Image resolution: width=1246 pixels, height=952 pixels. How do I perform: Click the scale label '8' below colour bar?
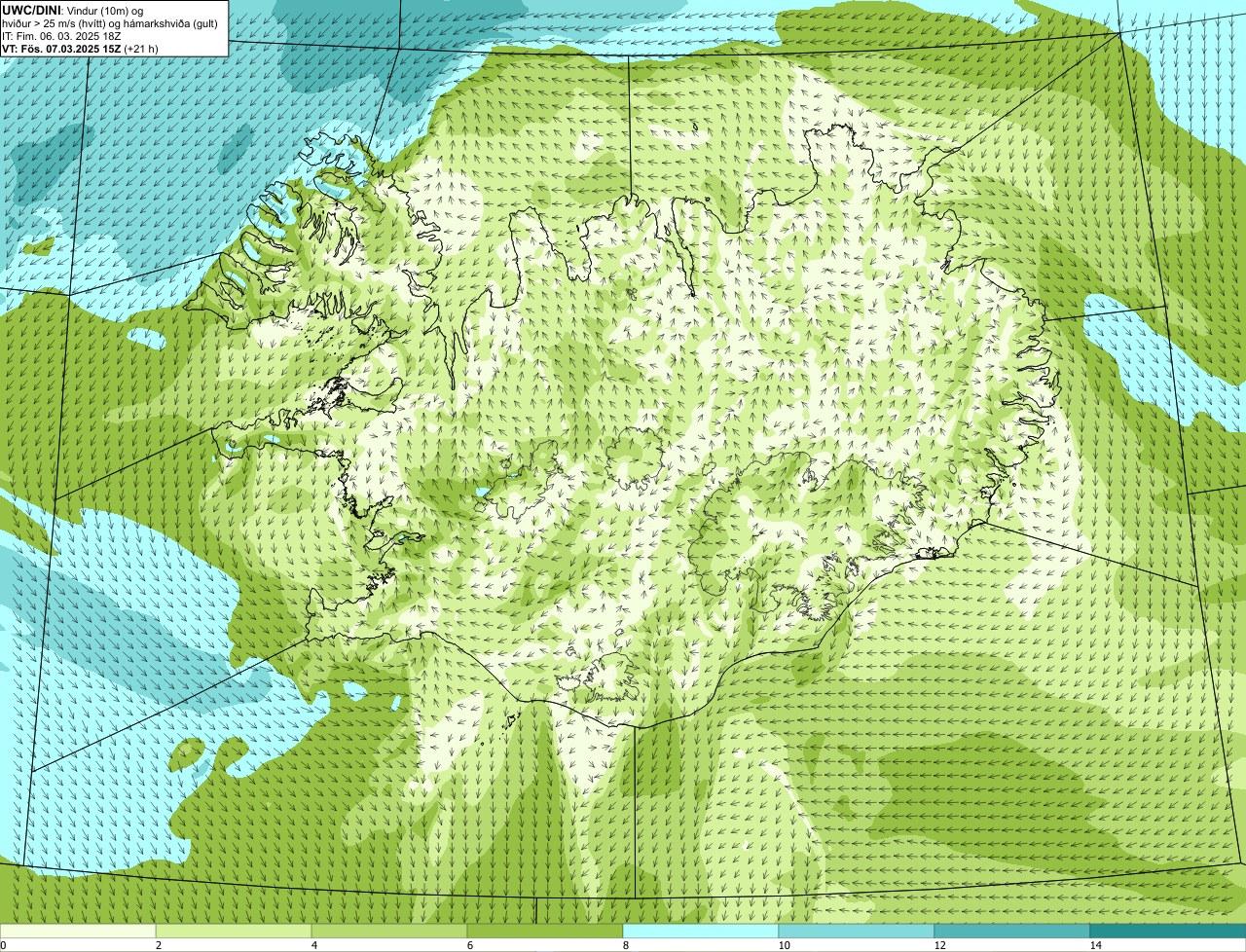click(625, 945)
